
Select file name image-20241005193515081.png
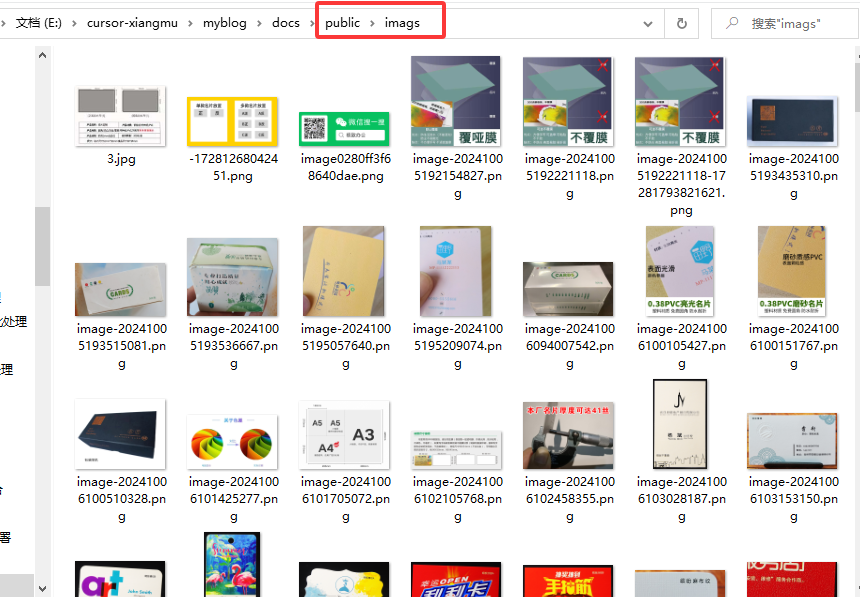point(122,346)
